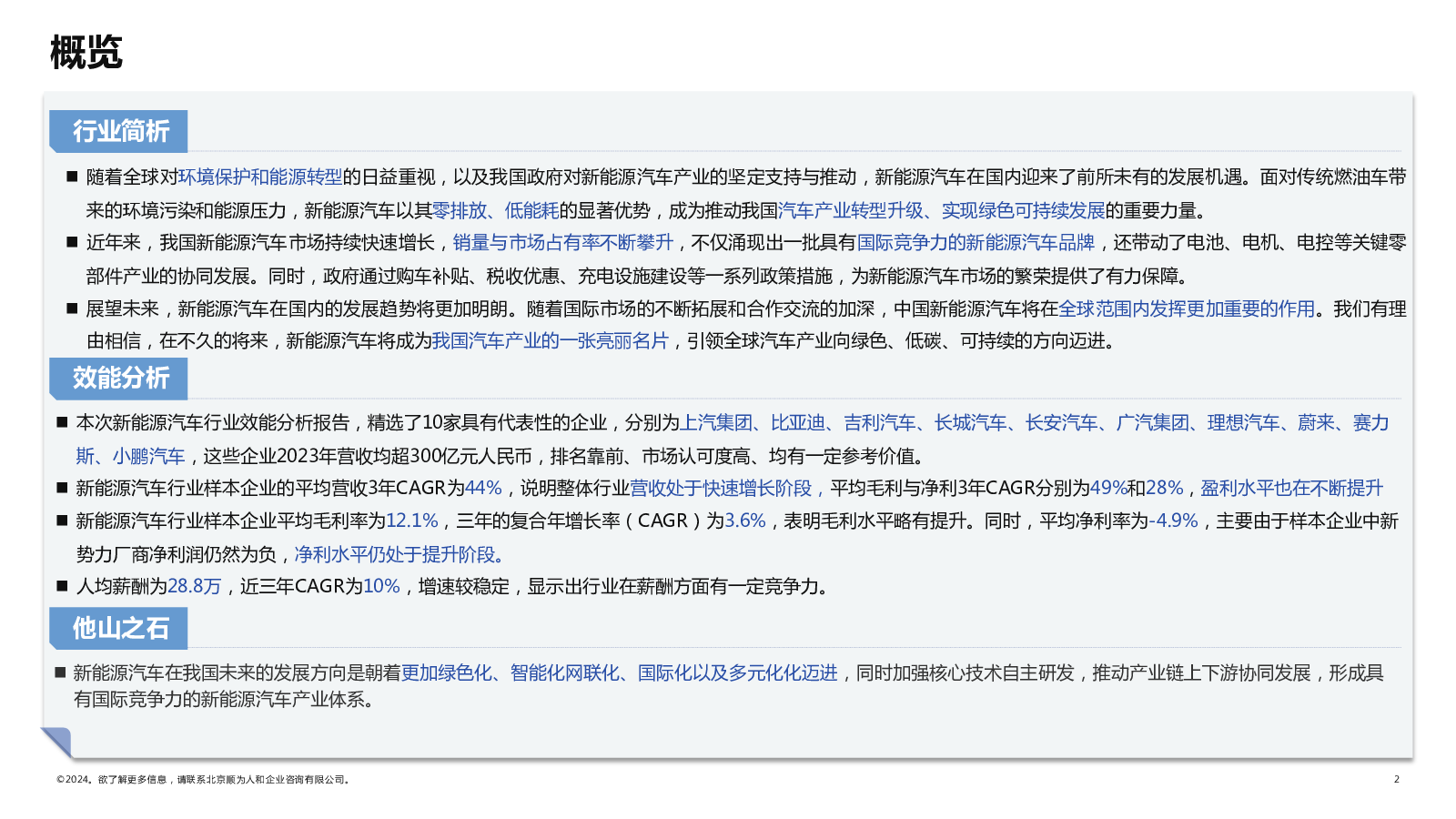Click the bullet starting 近年来，我国新能源汽车市场
The height and width of the screenshot is (819, 1456).
coord(737,258)
